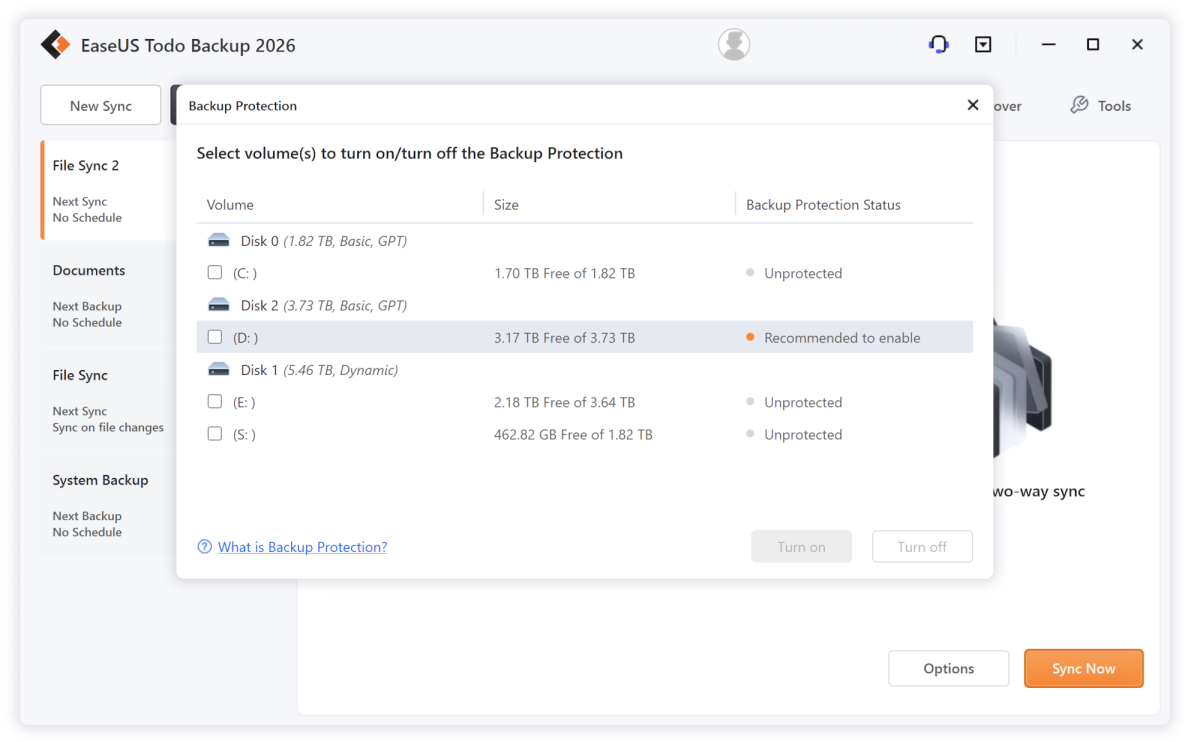This screenshot has height=742, width=1200.
Task: Check the (C: ) volume checkbox
Action: click(x=214, y=272)
